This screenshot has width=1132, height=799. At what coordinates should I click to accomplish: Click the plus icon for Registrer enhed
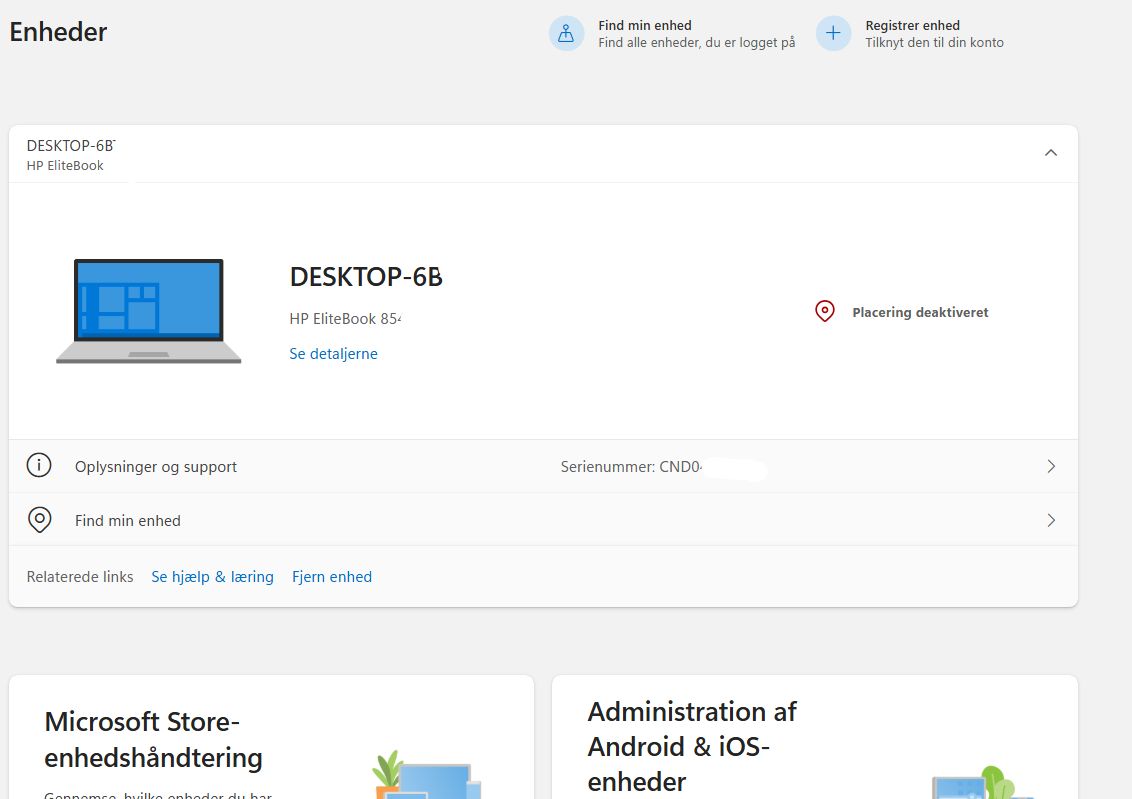833,33
